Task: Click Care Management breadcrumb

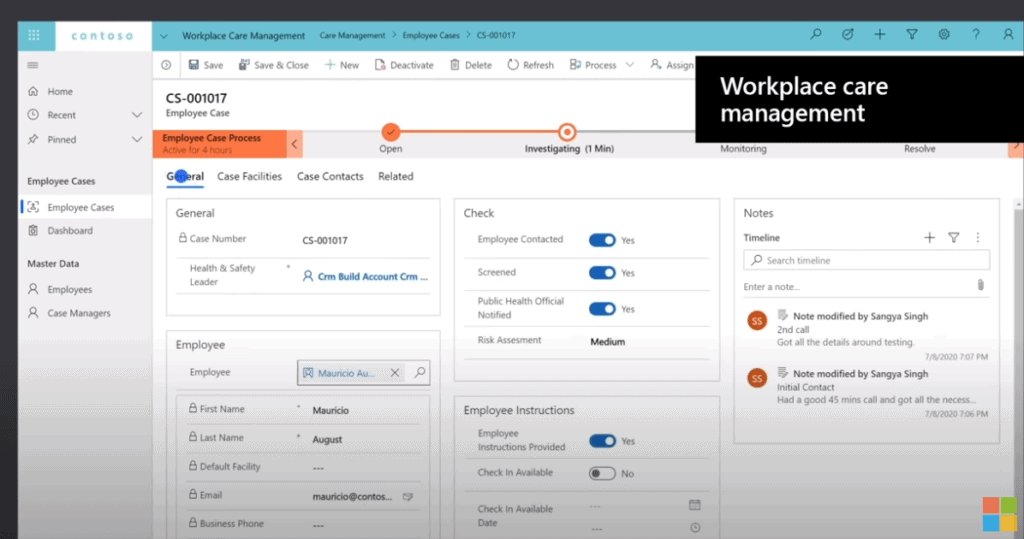Action: click(352, 35)
